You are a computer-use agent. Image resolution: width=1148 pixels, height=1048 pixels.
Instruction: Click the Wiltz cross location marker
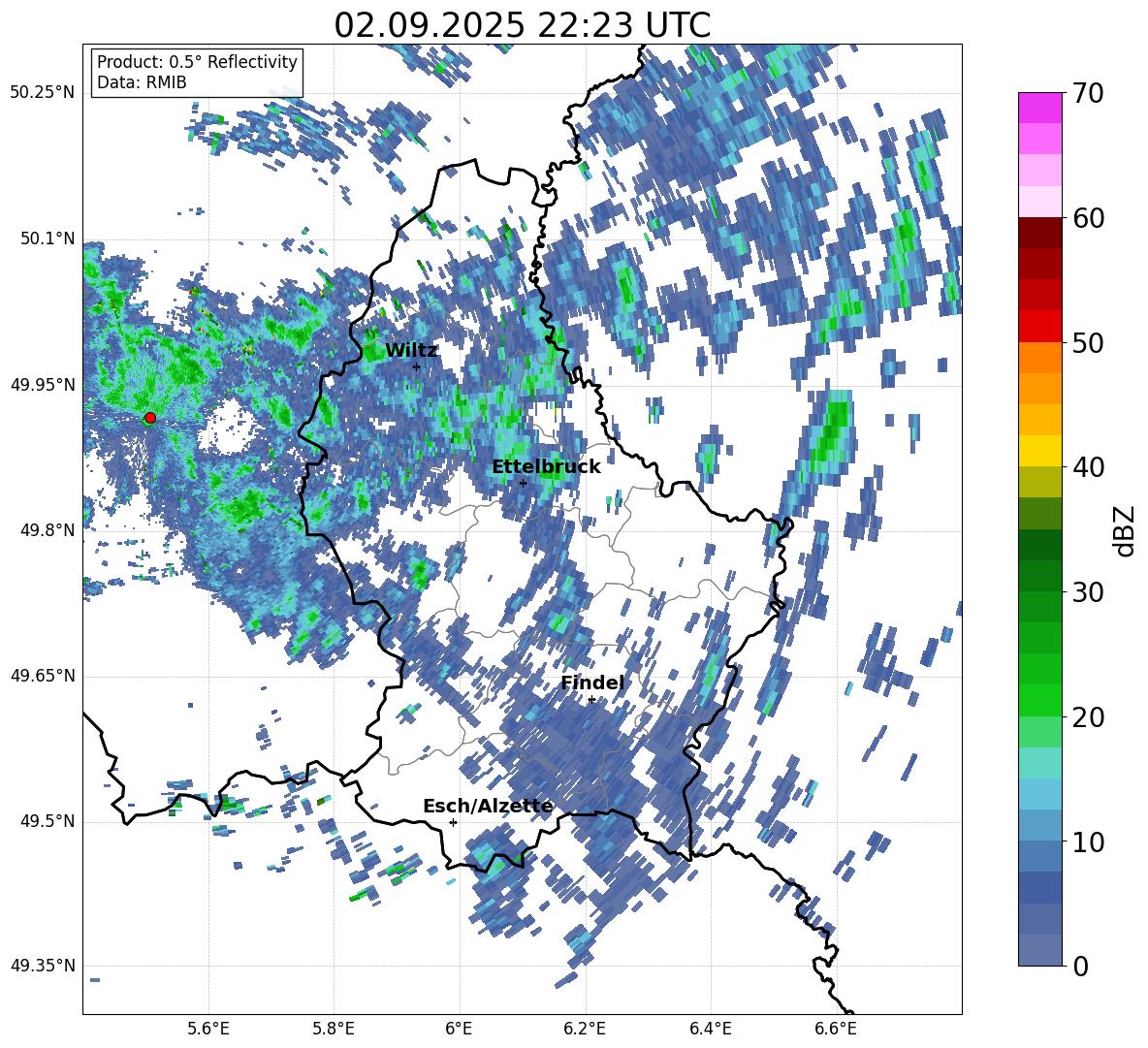point(417,366)
